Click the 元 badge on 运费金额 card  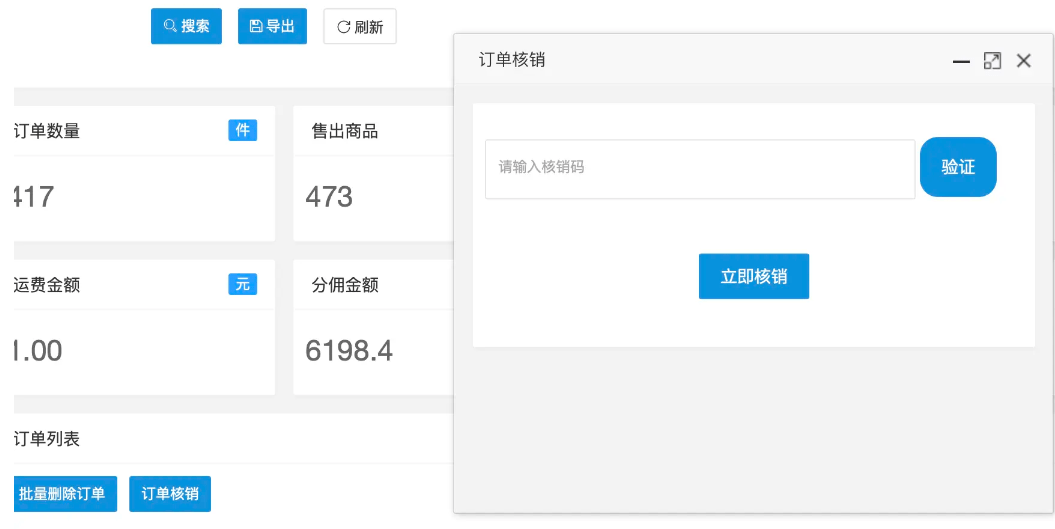[x=242, y=284]
